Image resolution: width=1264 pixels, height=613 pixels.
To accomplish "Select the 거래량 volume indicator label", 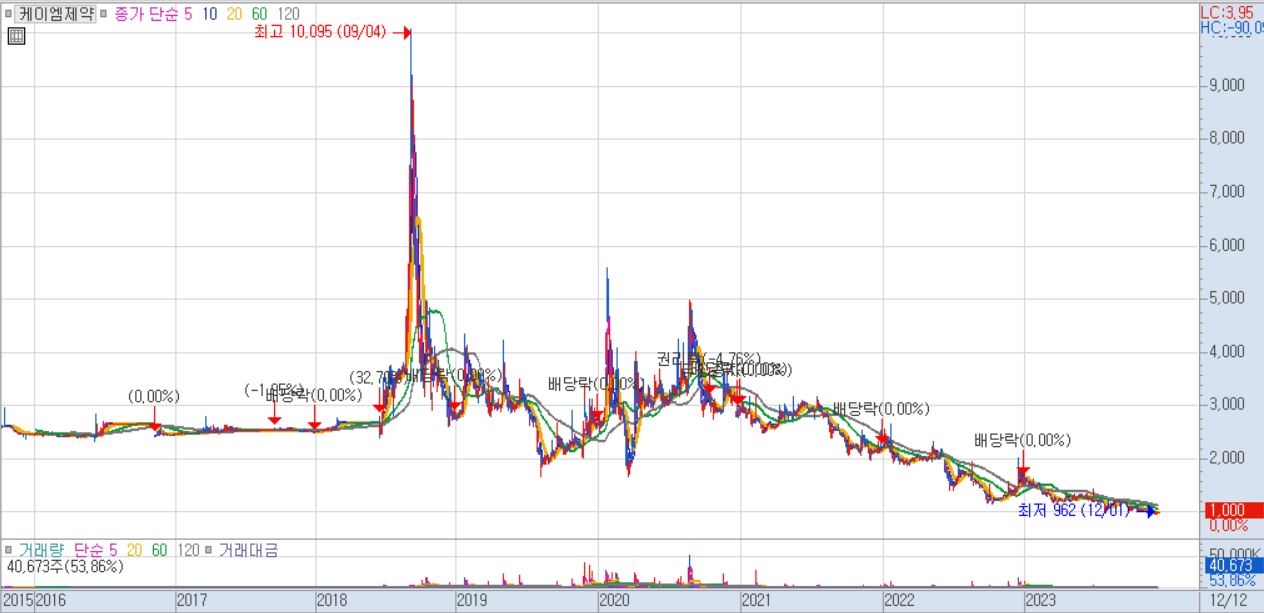I will click(40, 549).
